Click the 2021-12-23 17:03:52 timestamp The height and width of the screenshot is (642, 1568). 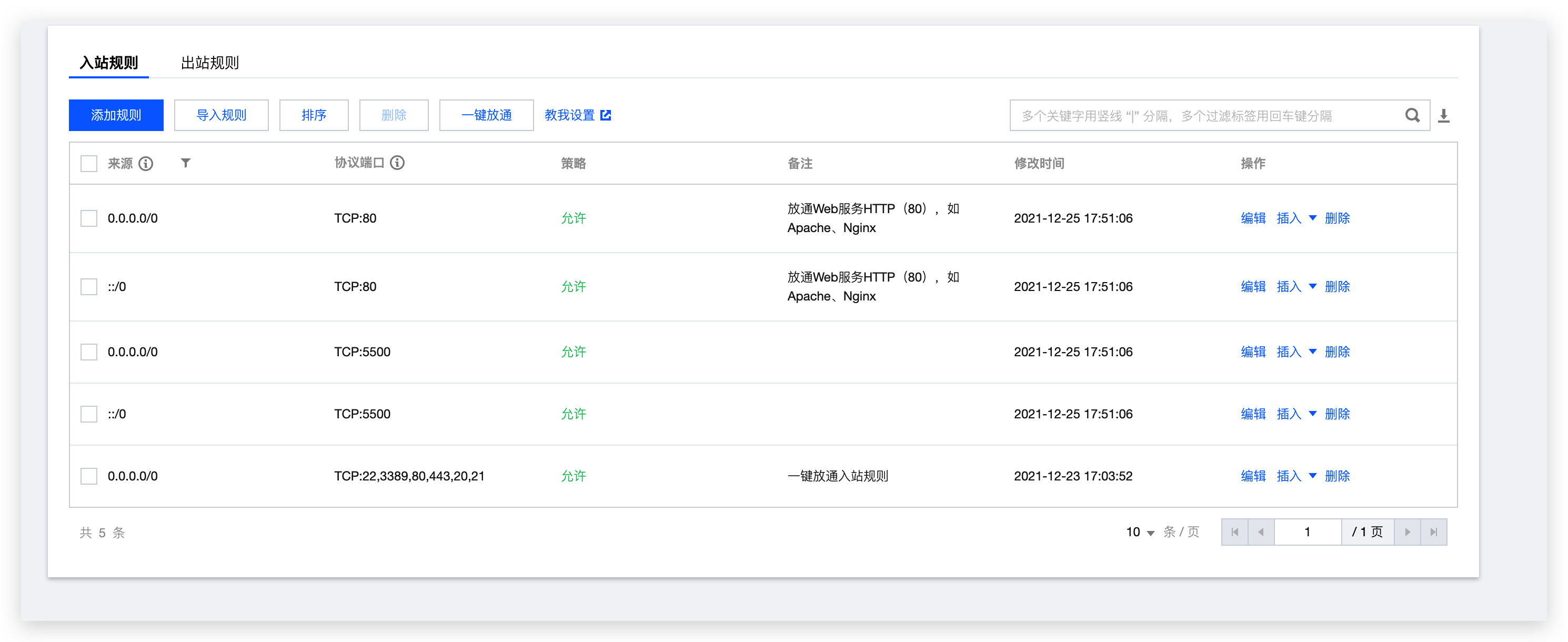pos(1073,476)
